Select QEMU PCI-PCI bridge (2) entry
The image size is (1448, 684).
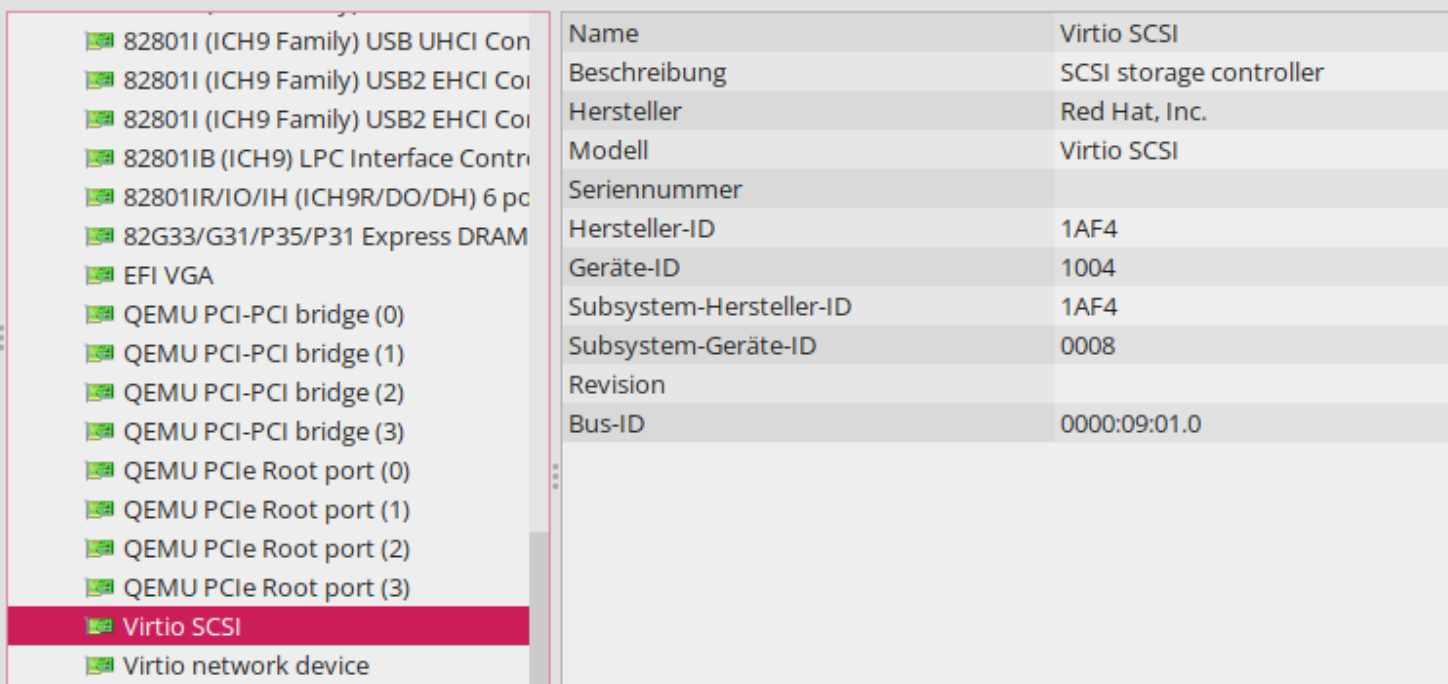pos(263,393)
